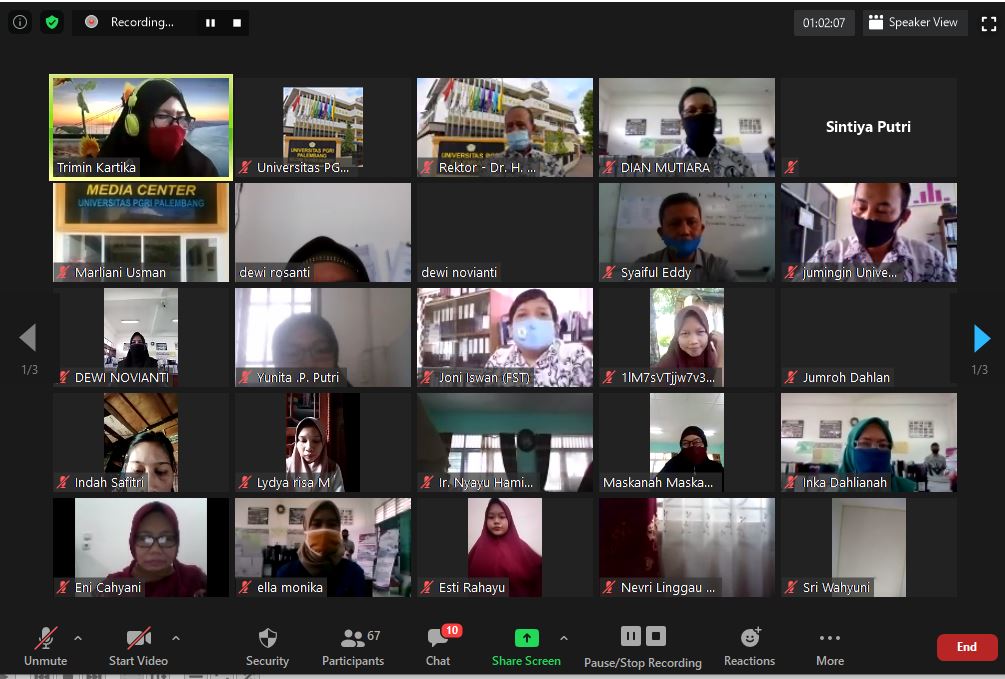Click the Recording... status indicator
The image size is (1005, 679).
pyautogui.click(x=130, y=22)
